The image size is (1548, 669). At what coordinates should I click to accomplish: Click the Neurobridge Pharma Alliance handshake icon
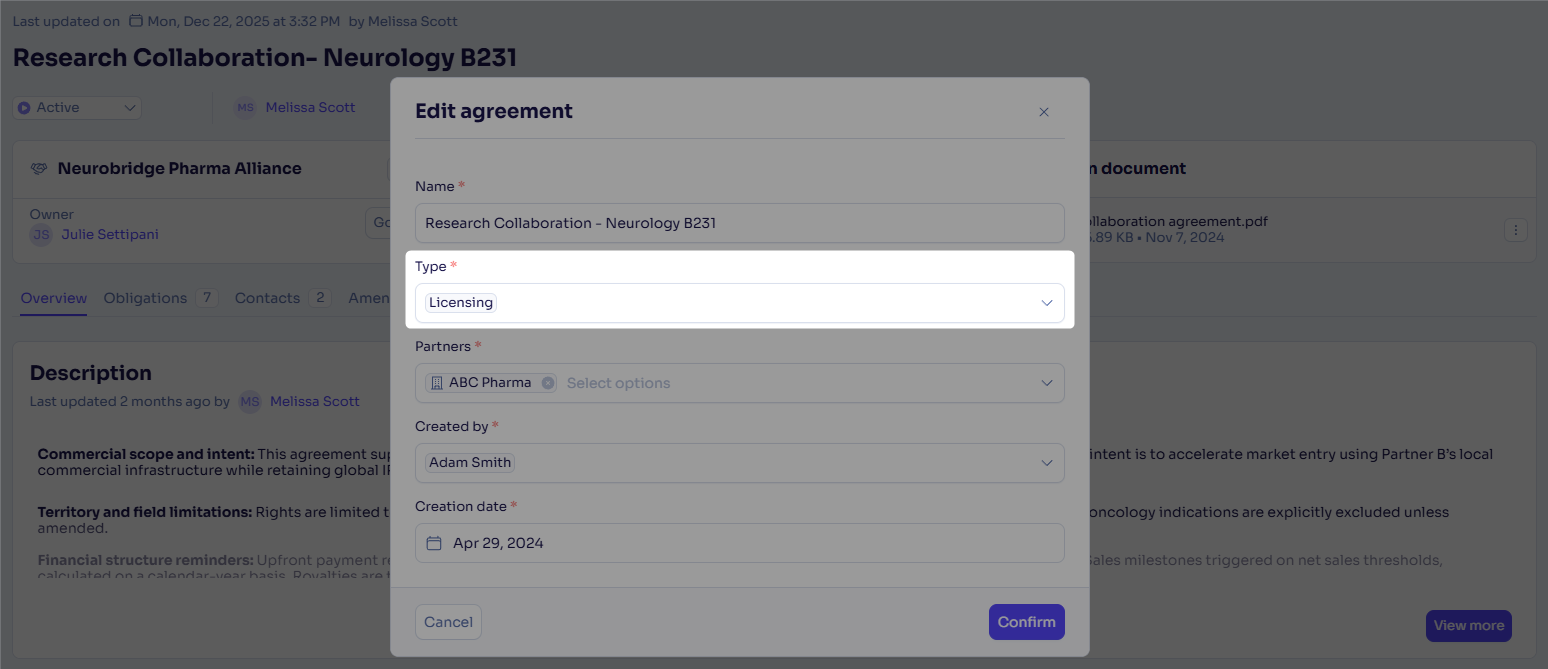[x=39, y=169]
